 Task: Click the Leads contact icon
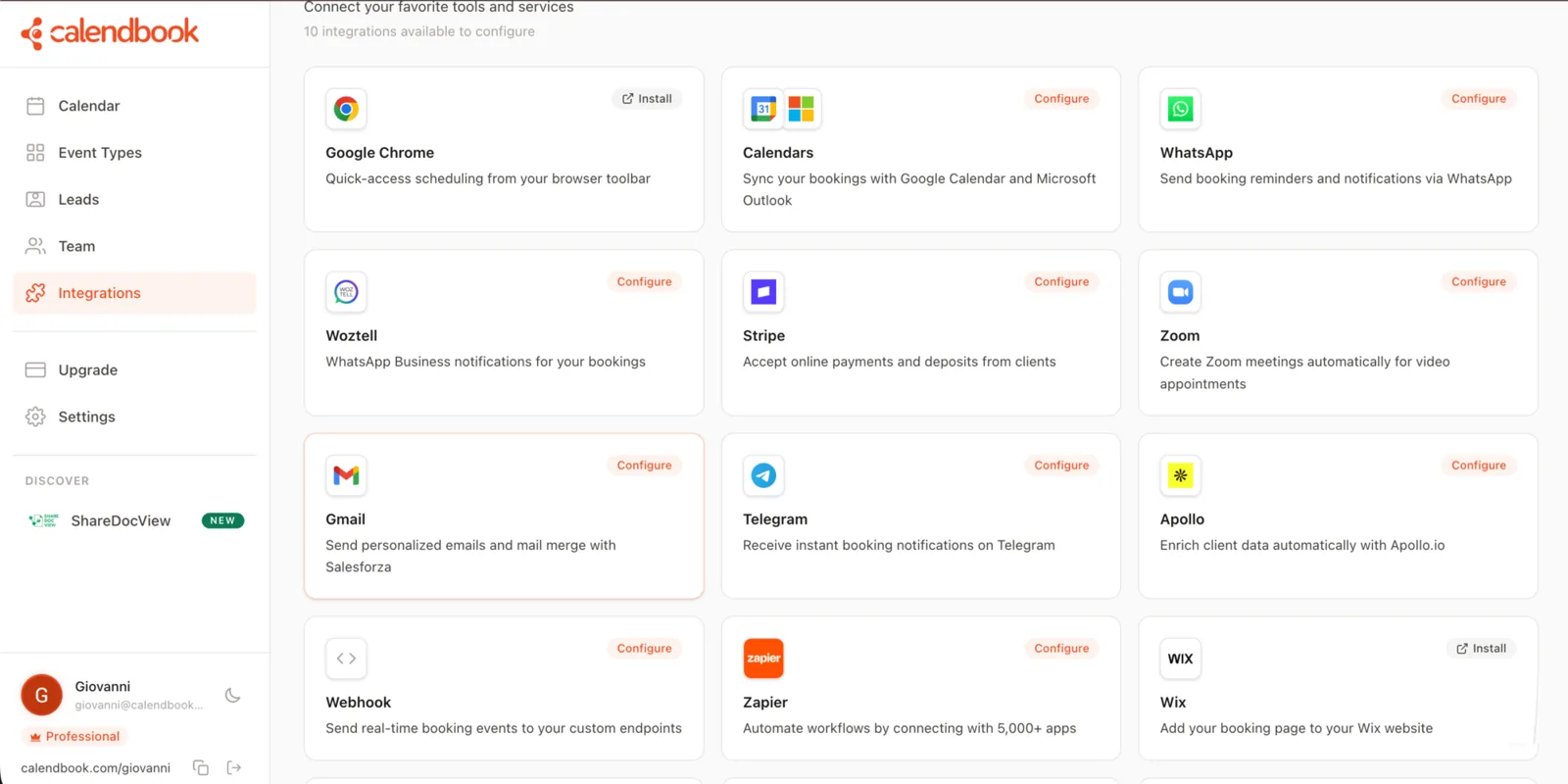pyautogui.click(x=35, y=200)
